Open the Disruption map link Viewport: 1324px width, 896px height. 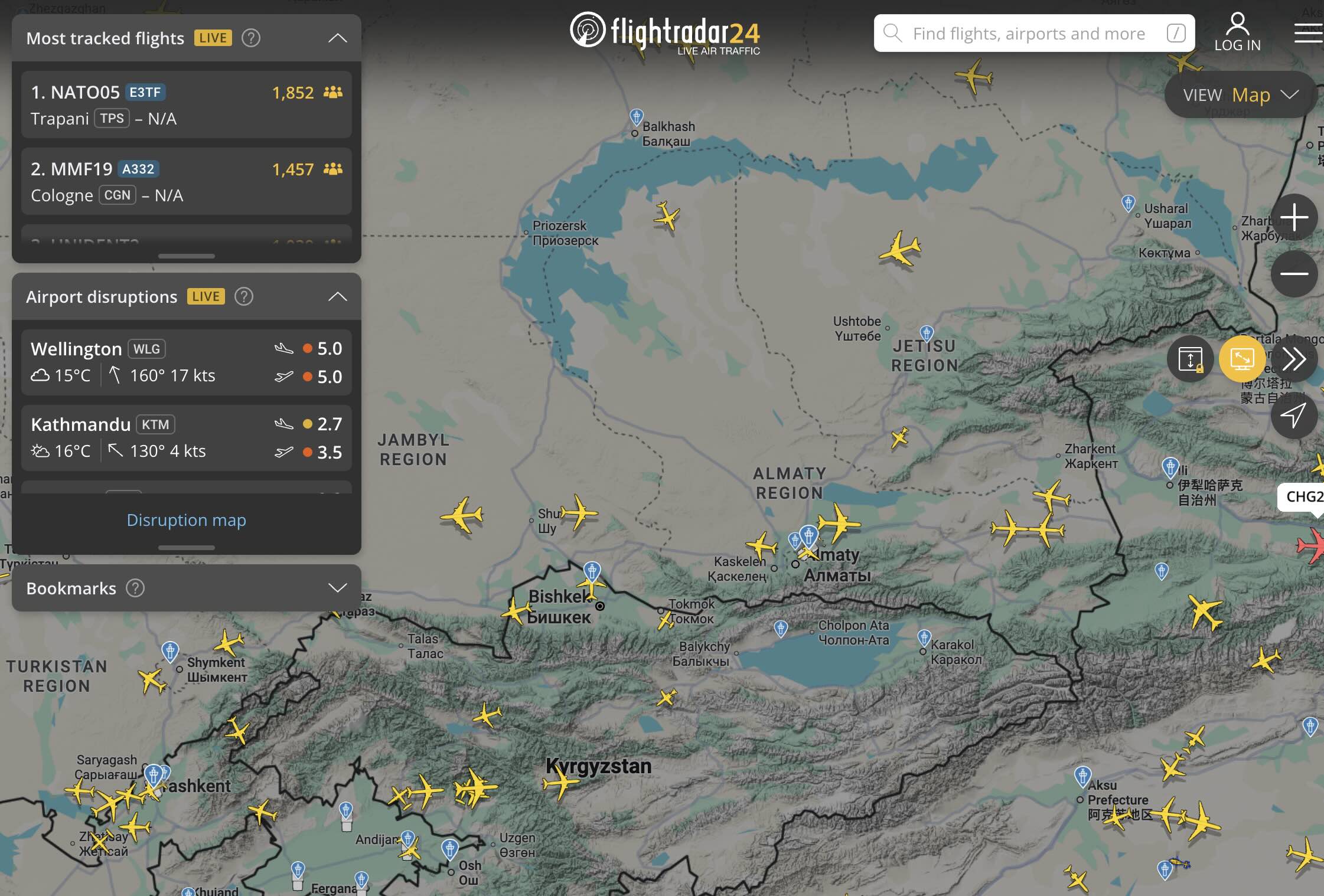pyautogui.click(x=186, y=520)
